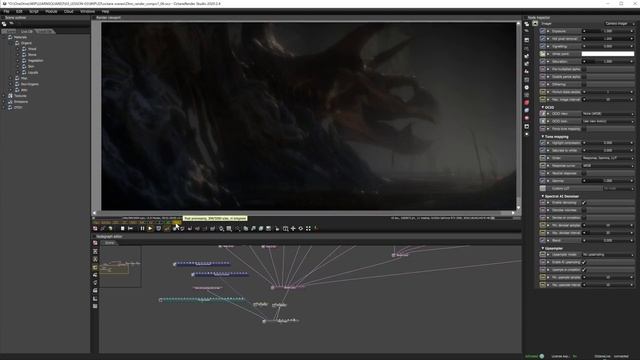Click the fullscreen expand icon in viewport toolbar
640x360 pixels.
(x=308, y=229)
